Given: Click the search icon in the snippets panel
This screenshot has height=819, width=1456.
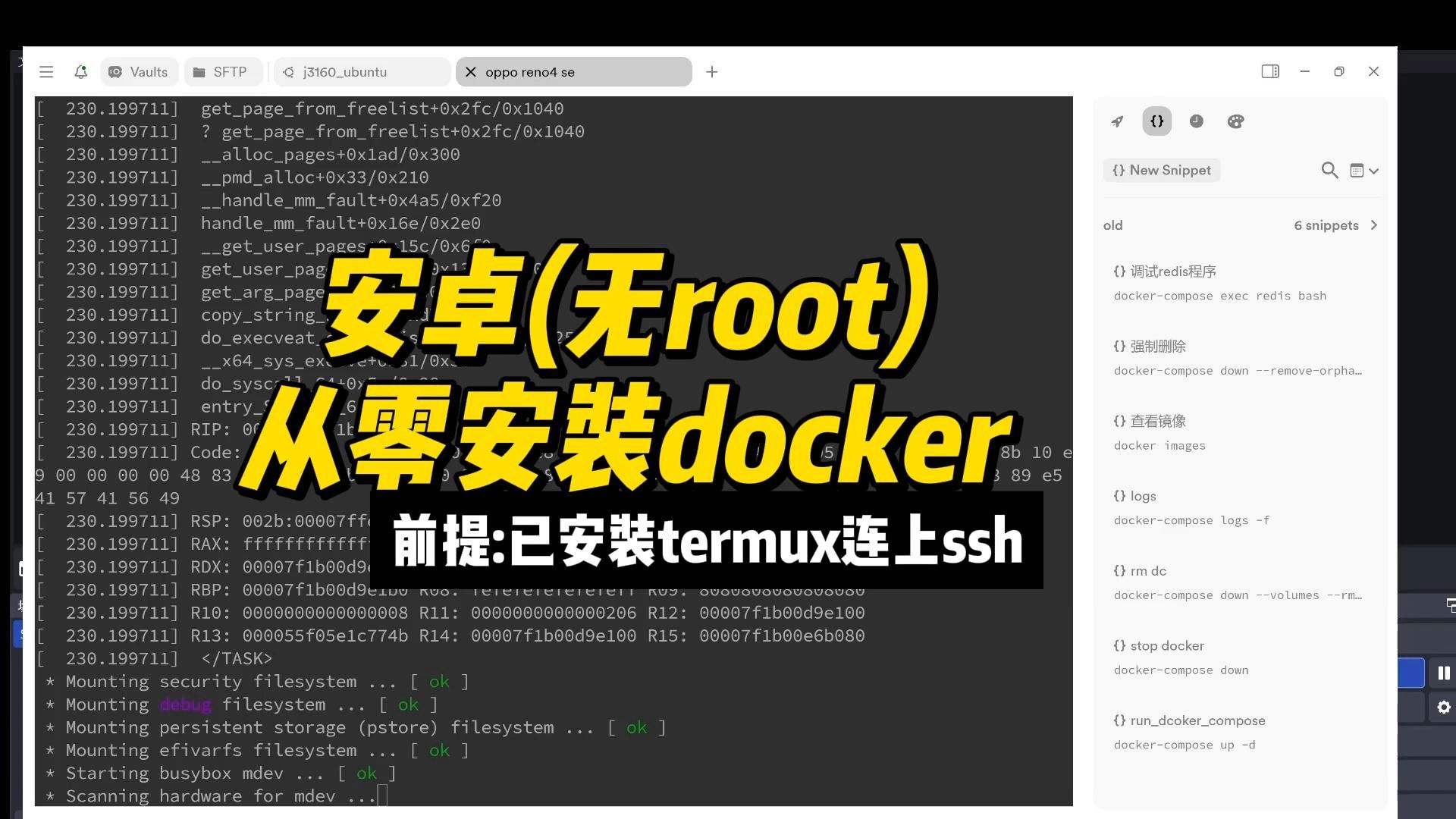Looking at the screenshot, I should coord(1329,171).
